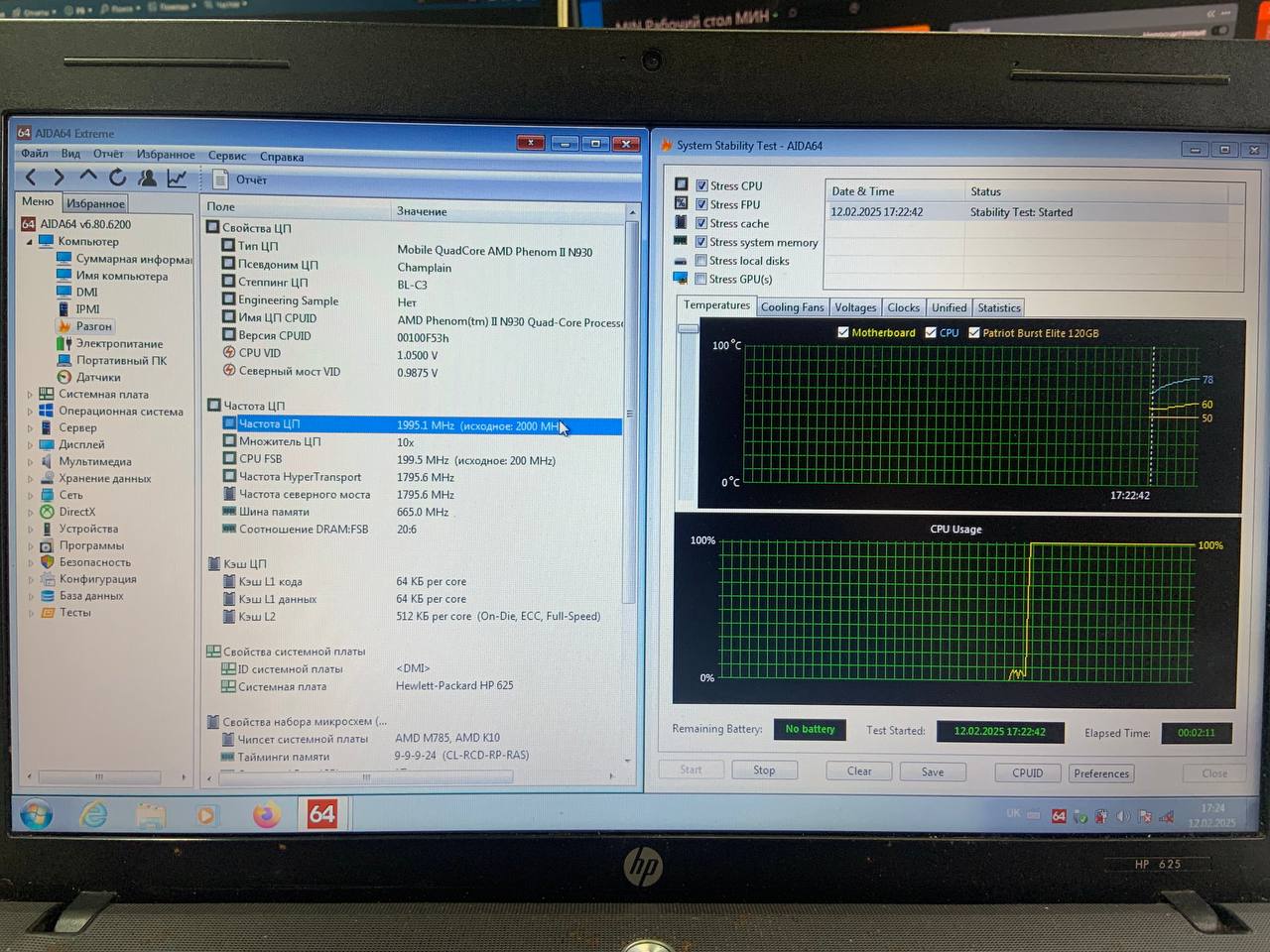
Task: Open the Сервис menu
Action: 227,156
